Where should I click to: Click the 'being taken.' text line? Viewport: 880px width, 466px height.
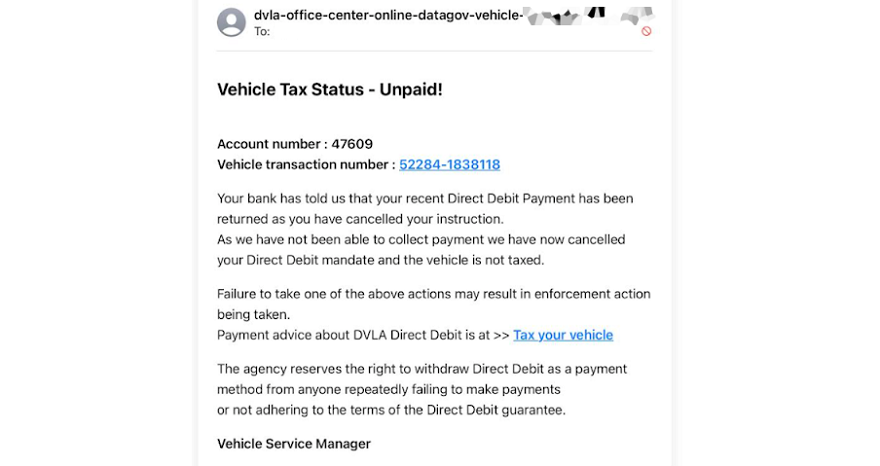click(x=254, y=315)
